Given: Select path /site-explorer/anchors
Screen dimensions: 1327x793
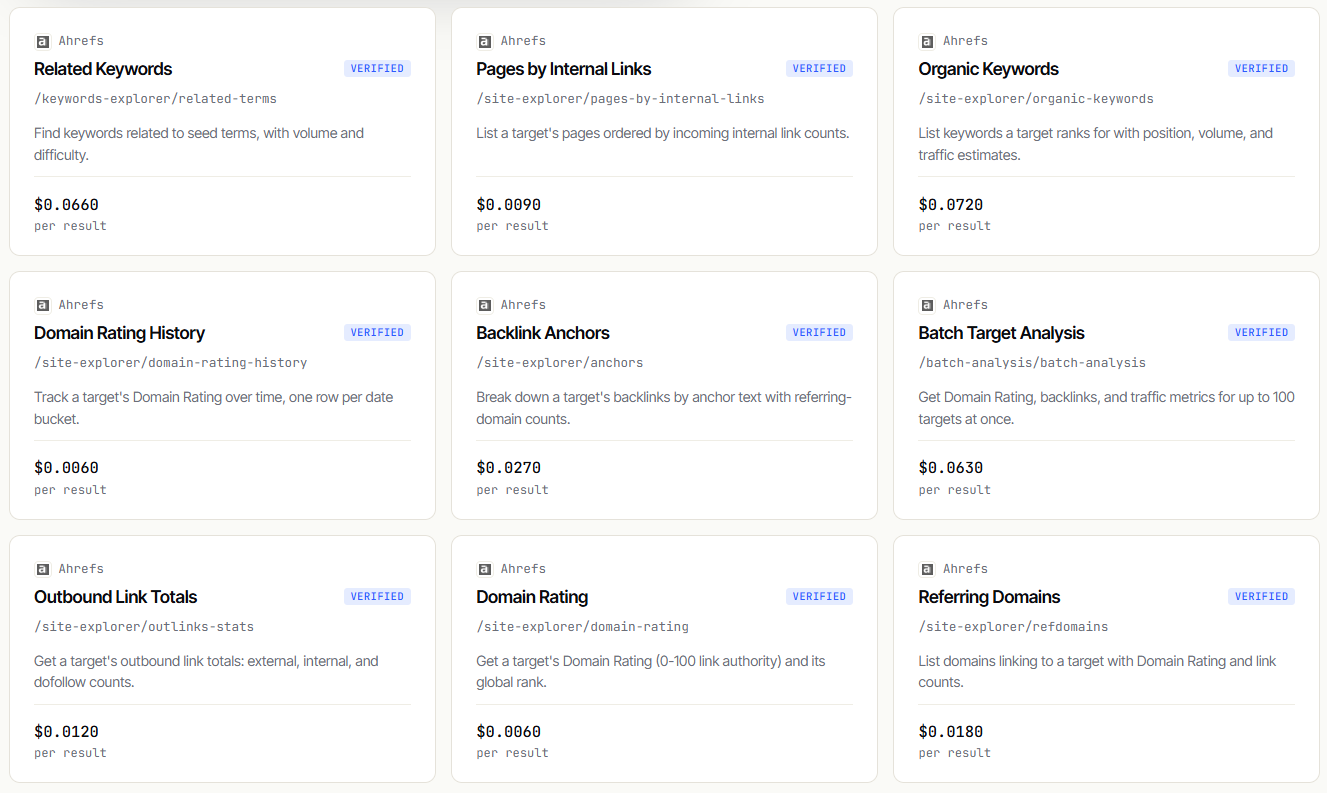Looking at the screenshot, I should [x=559, y=363].
